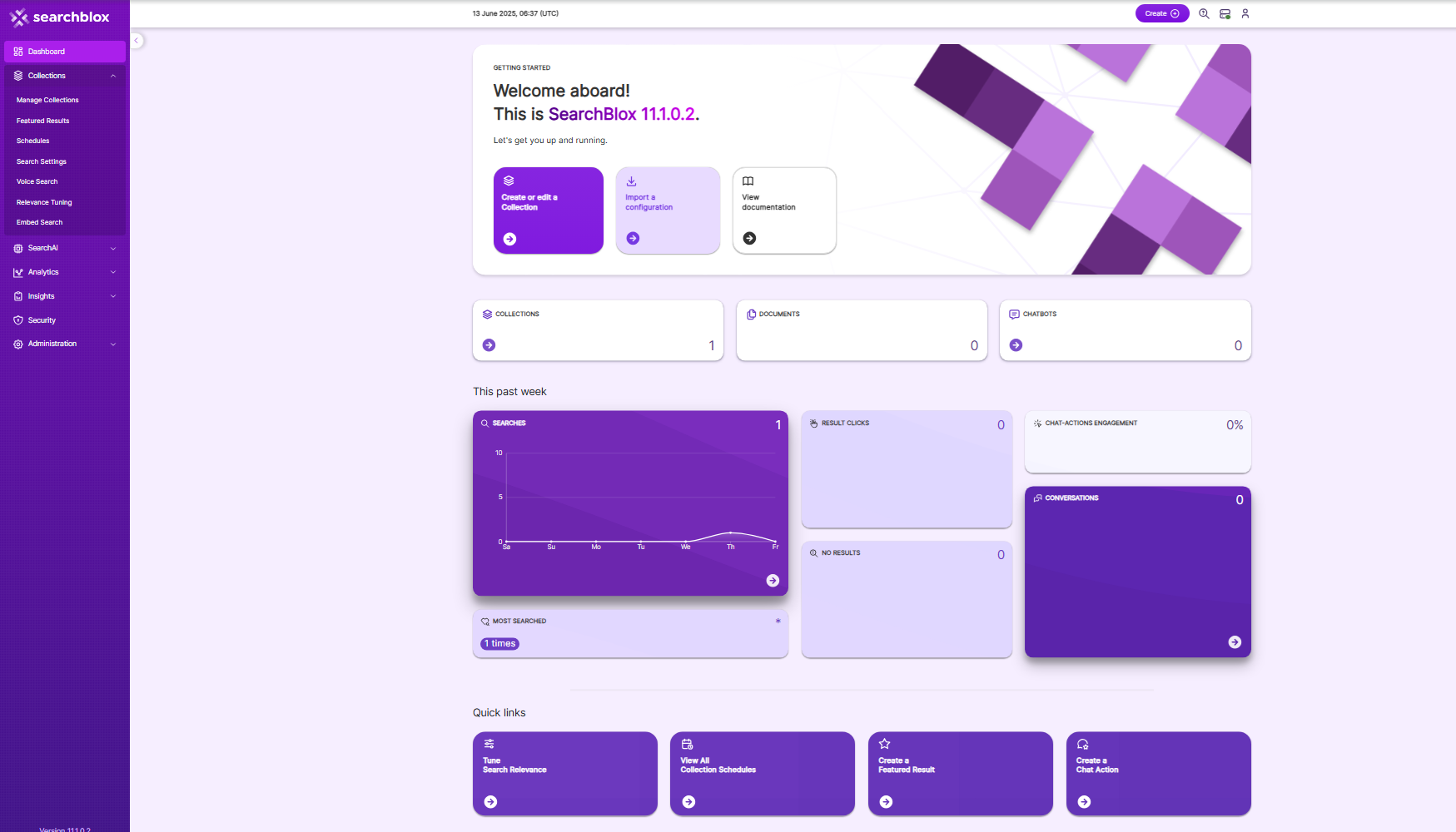Click the '1 times' most searched badge
The image size is (1456, 832).
coord(500,644)
